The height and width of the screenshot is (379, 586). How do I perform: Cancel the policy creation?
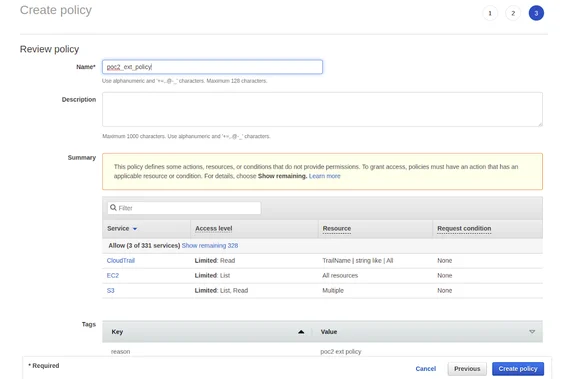pos(426,369)
